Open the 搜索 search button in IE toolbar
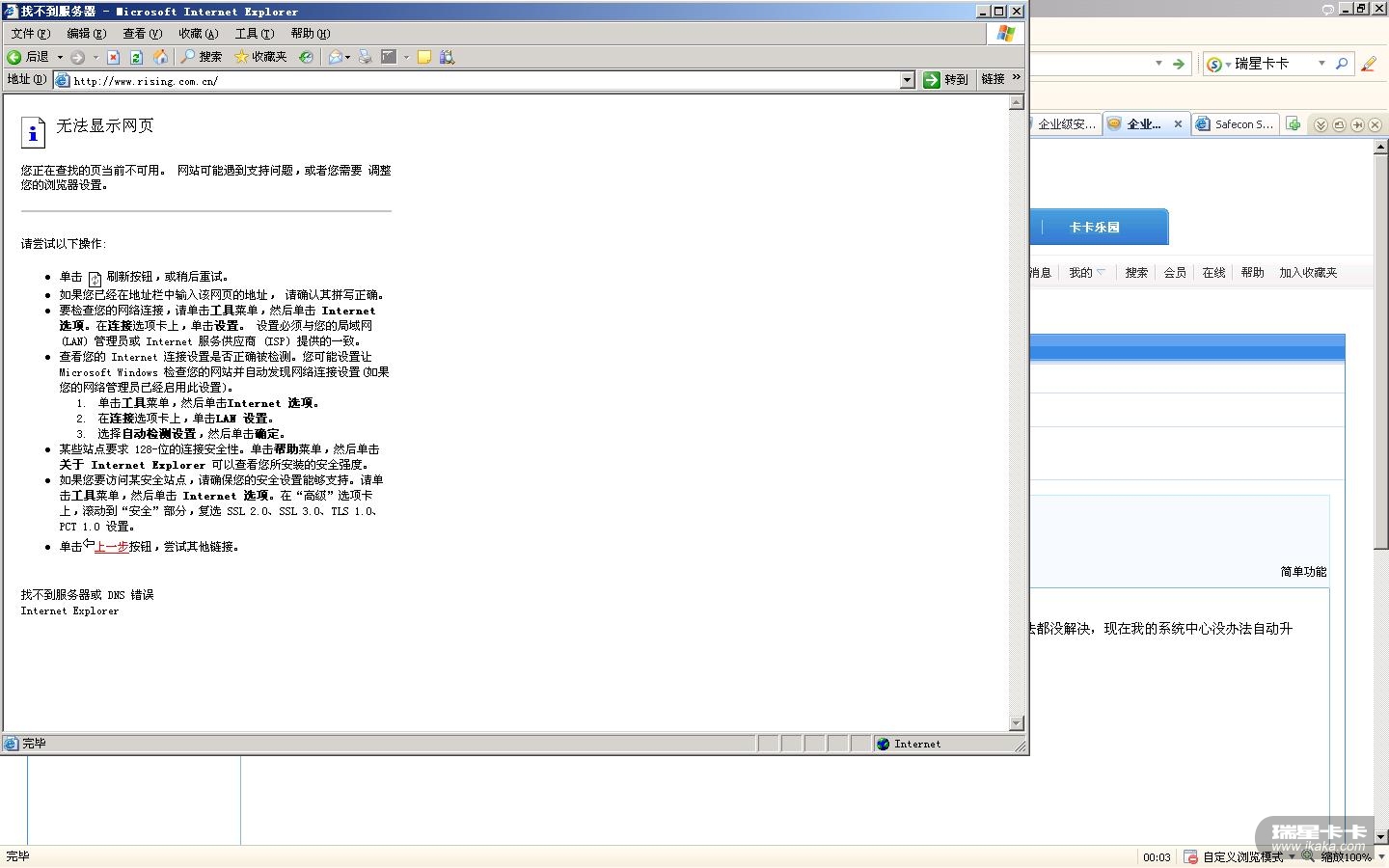The height and width of the screenshot is (868, 1389). [x=202, y=57]
